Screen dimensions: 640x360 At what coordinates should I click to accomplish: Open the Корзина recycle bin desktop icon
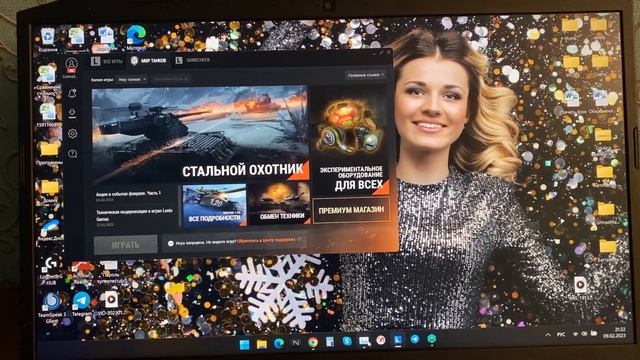(x=48, y=40)
